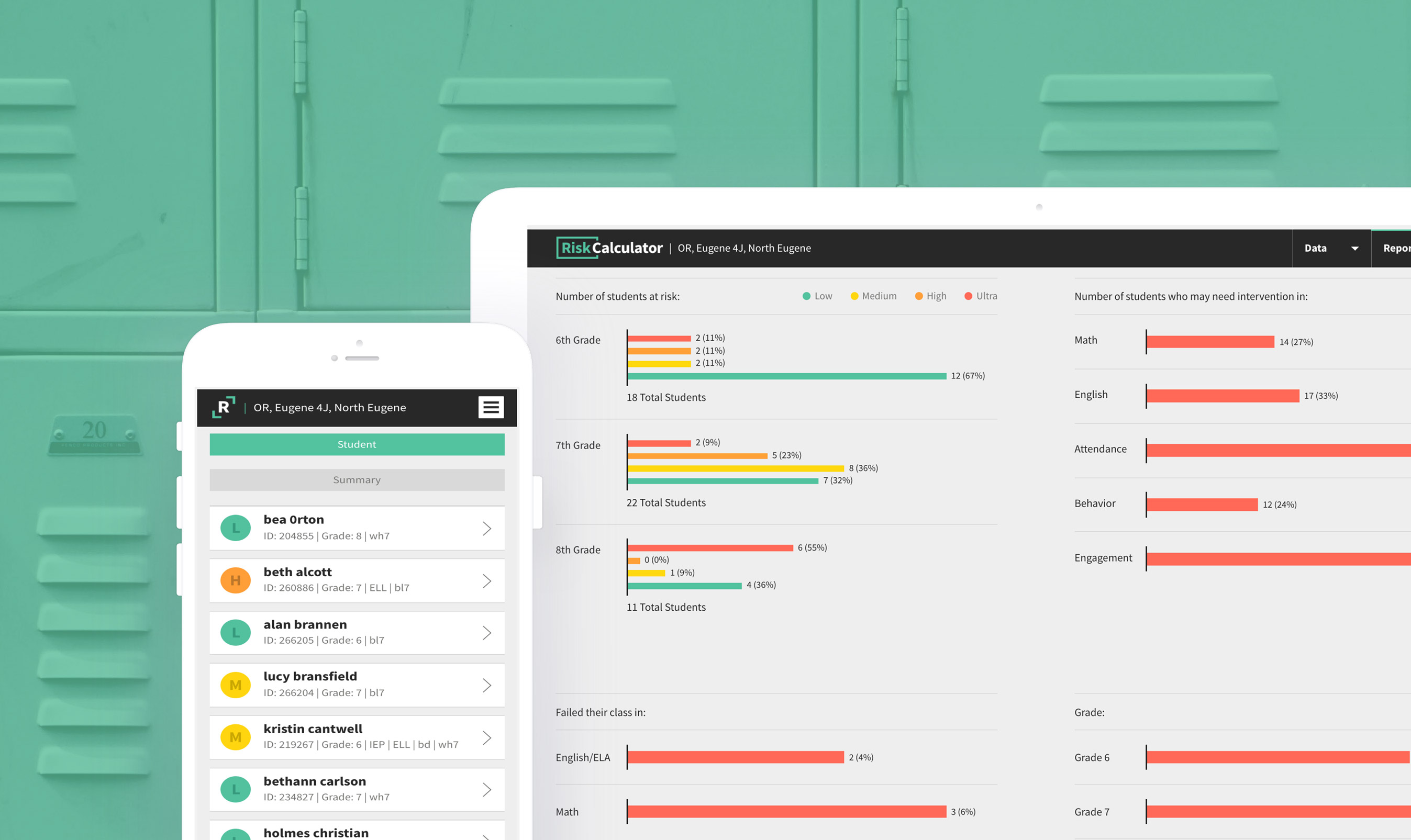This screenshot has height=840, width=1411.
Task: Open kristin cantwell row chevron
Action: pos(487,737)
